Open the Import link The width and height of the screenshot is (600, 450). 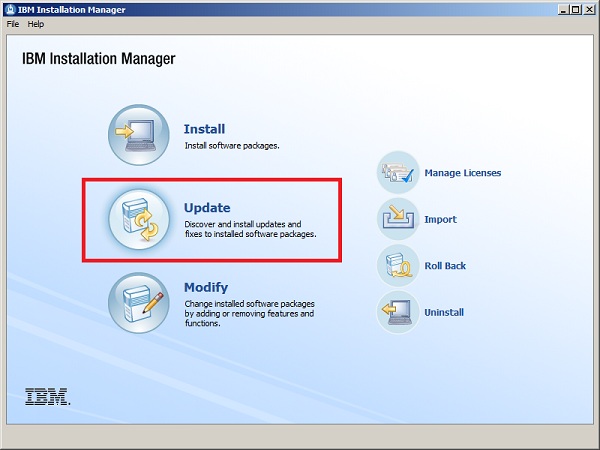click(440, 220)
